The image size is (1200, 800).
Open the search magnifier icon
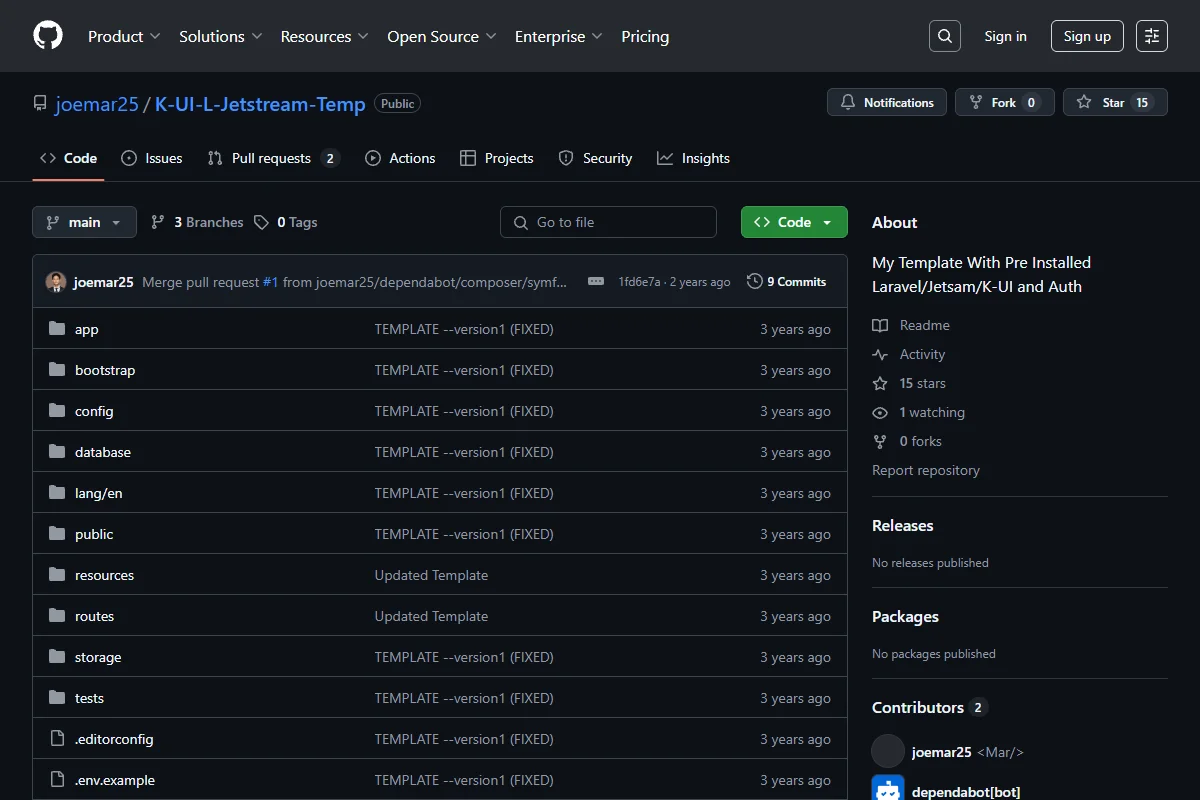click(x=945, y=36)
